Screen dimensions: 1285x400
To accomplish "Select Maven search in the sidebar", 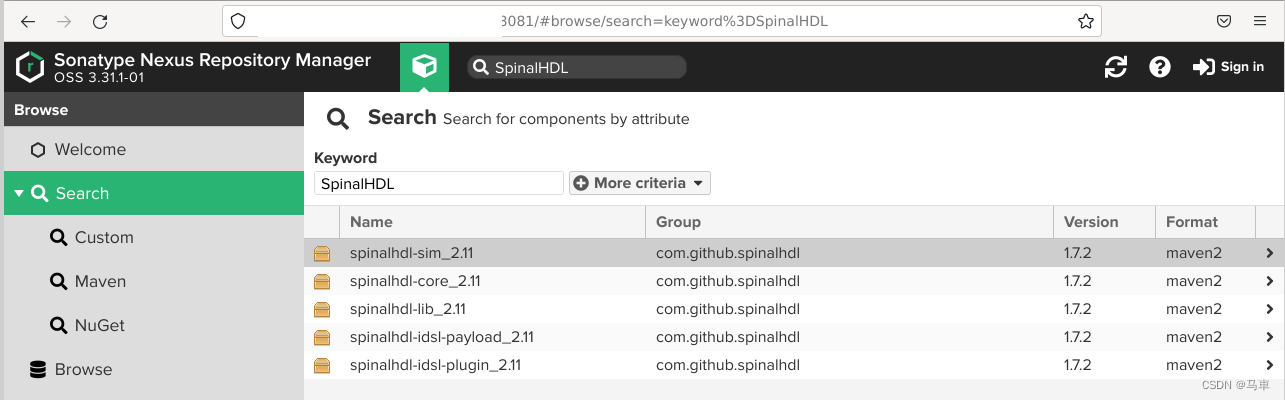I will 100,281.
